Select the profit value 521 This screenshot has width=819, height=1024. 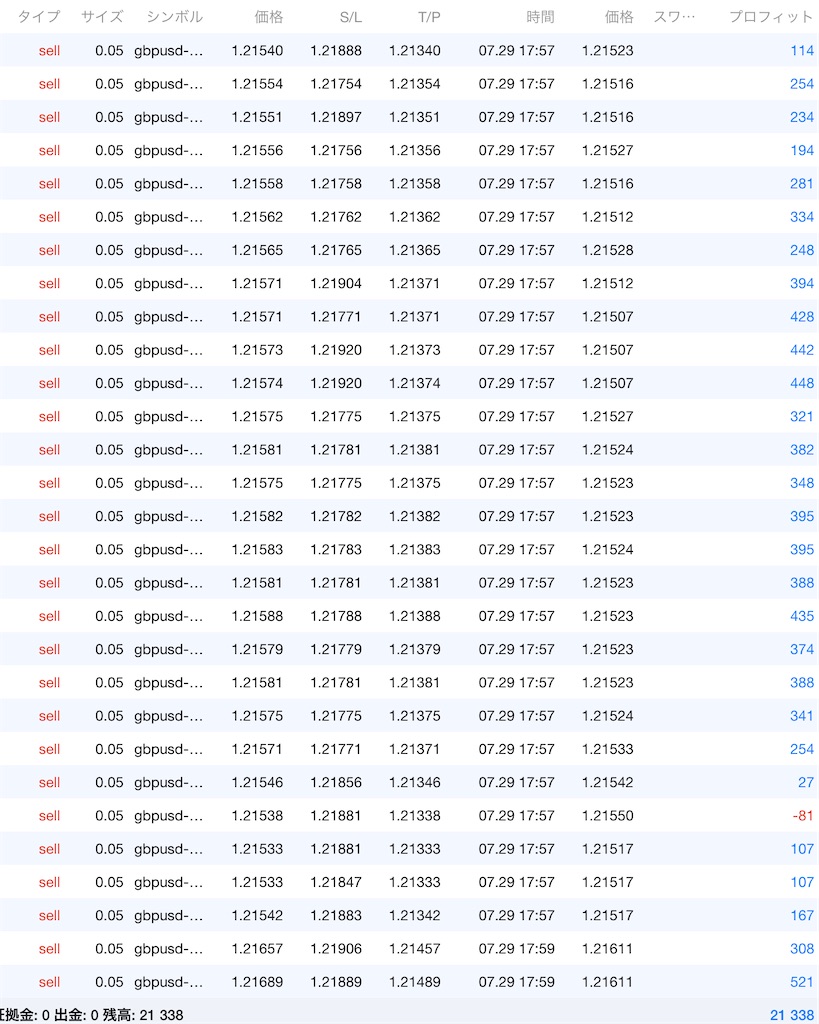click(x=802, y=982)
